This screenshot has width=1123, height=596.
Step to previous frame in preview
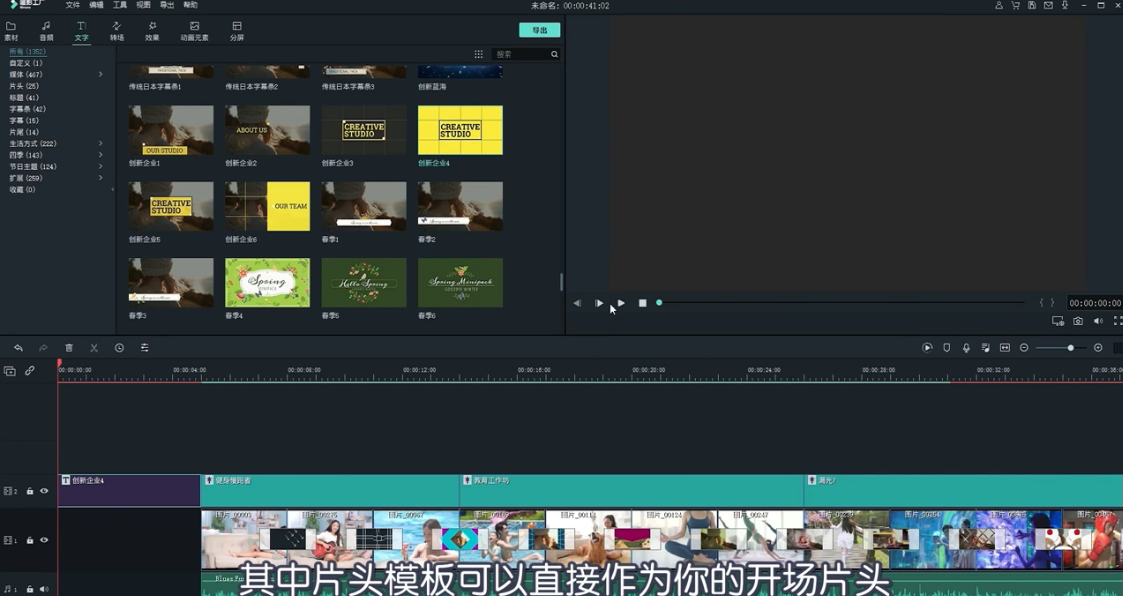577,303
